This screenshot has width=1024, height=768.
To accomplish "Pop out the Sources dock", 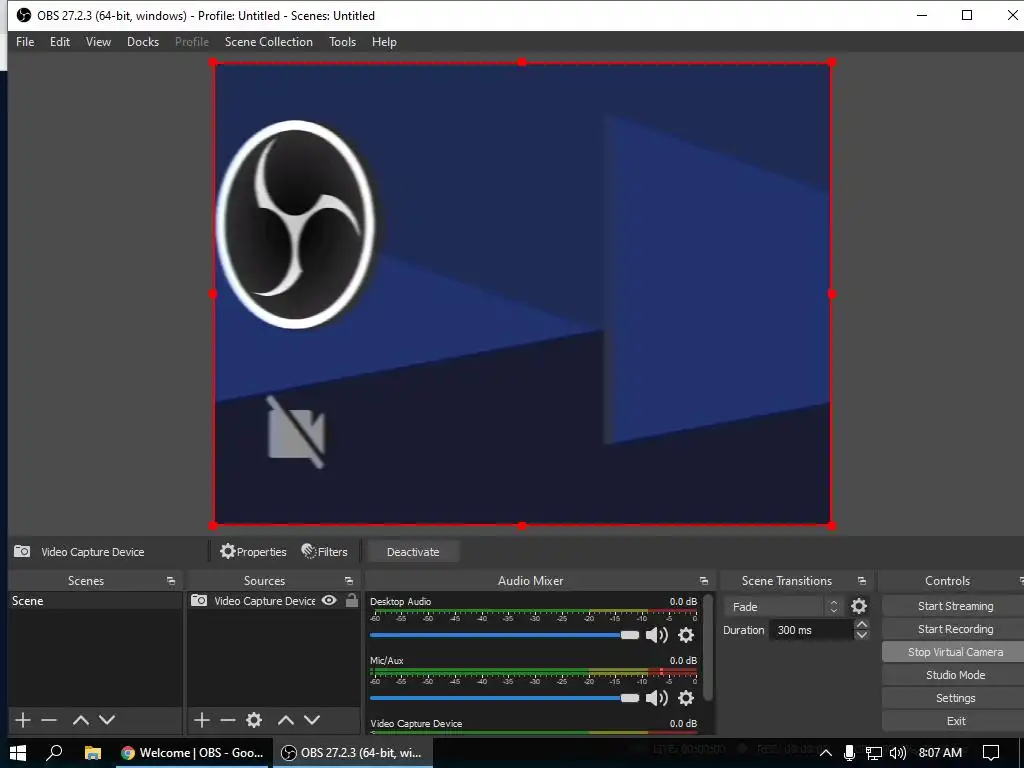I will (x=349, y=581).
